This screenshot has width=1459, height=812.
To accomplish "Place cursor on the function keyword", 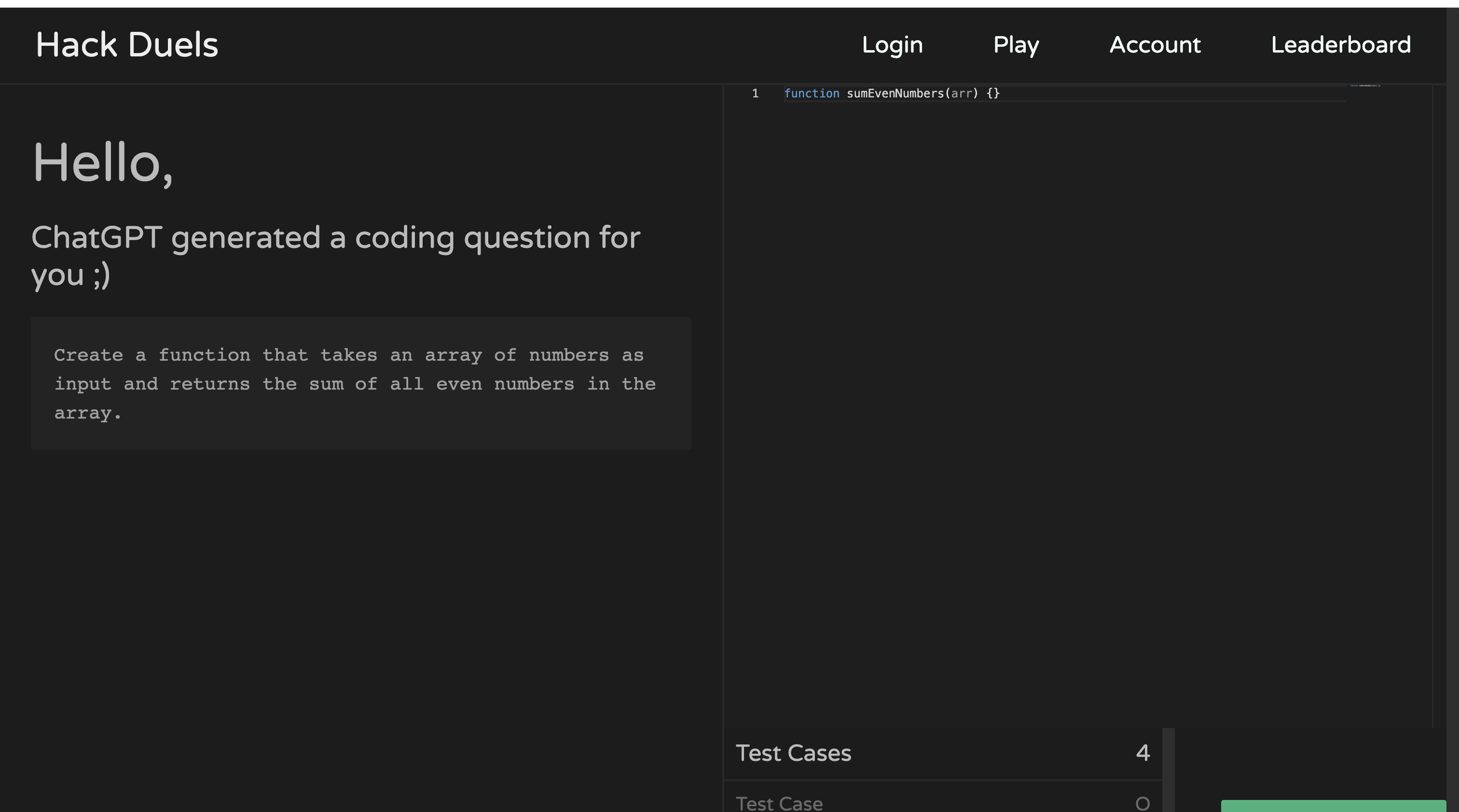I will click(811, 94).
